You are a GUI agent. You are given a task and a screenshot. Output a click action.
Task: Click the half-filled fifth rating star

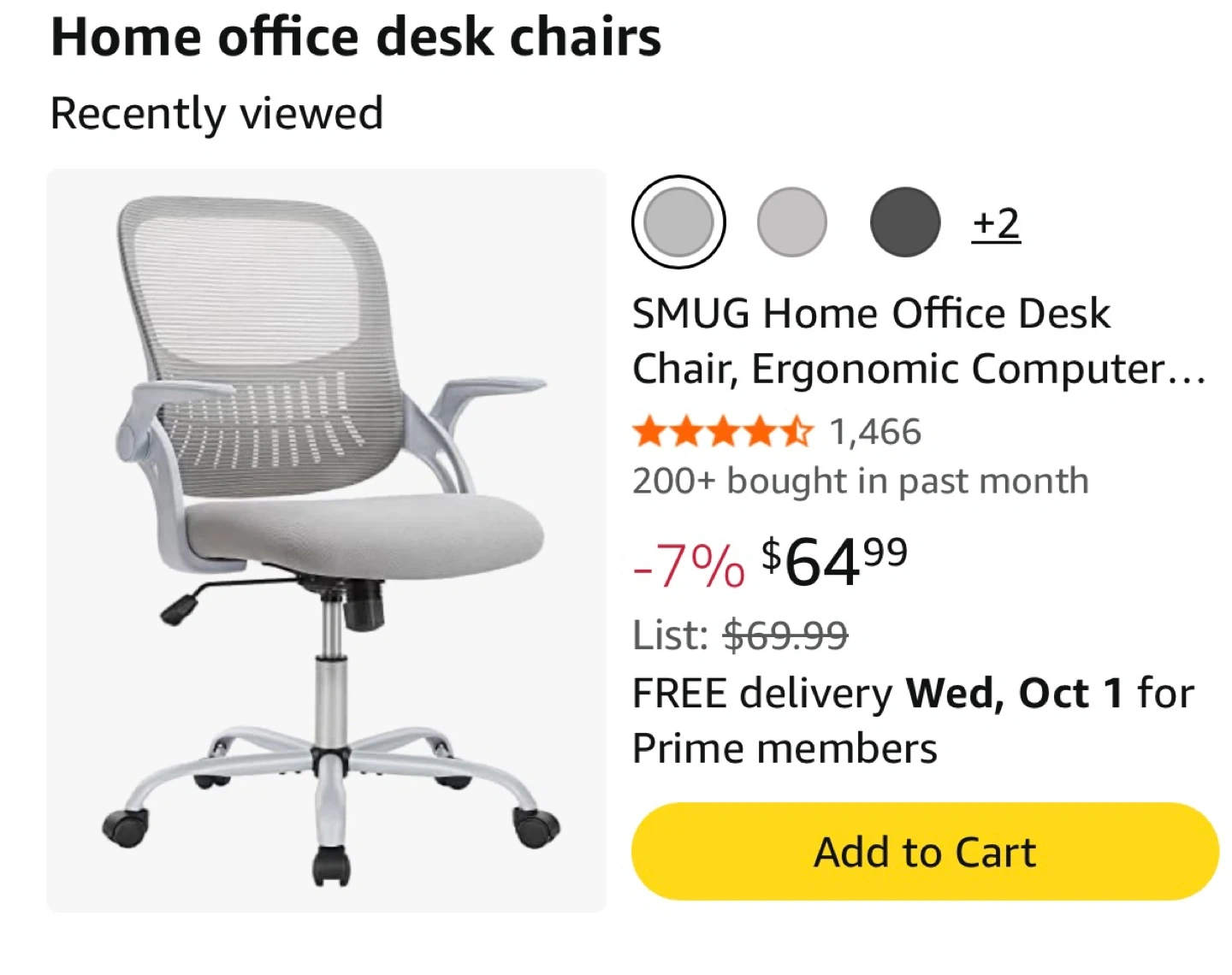point(797,432)
